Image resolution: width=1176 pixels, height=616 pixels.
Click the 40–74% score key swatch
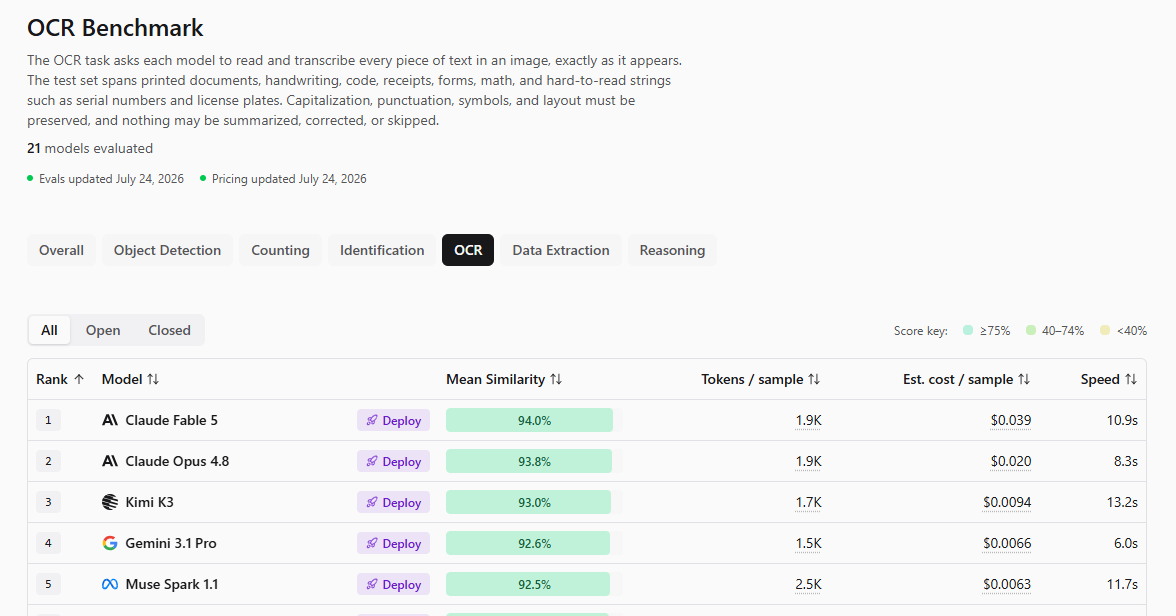(1030, 330)
